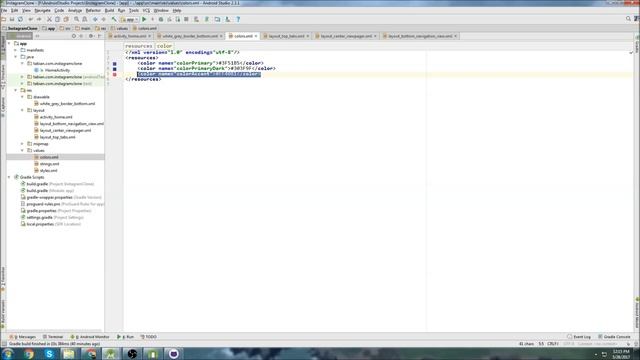
Task: Click the Skype icon in Windows taskbar
Action: click(x=49, y=353)
